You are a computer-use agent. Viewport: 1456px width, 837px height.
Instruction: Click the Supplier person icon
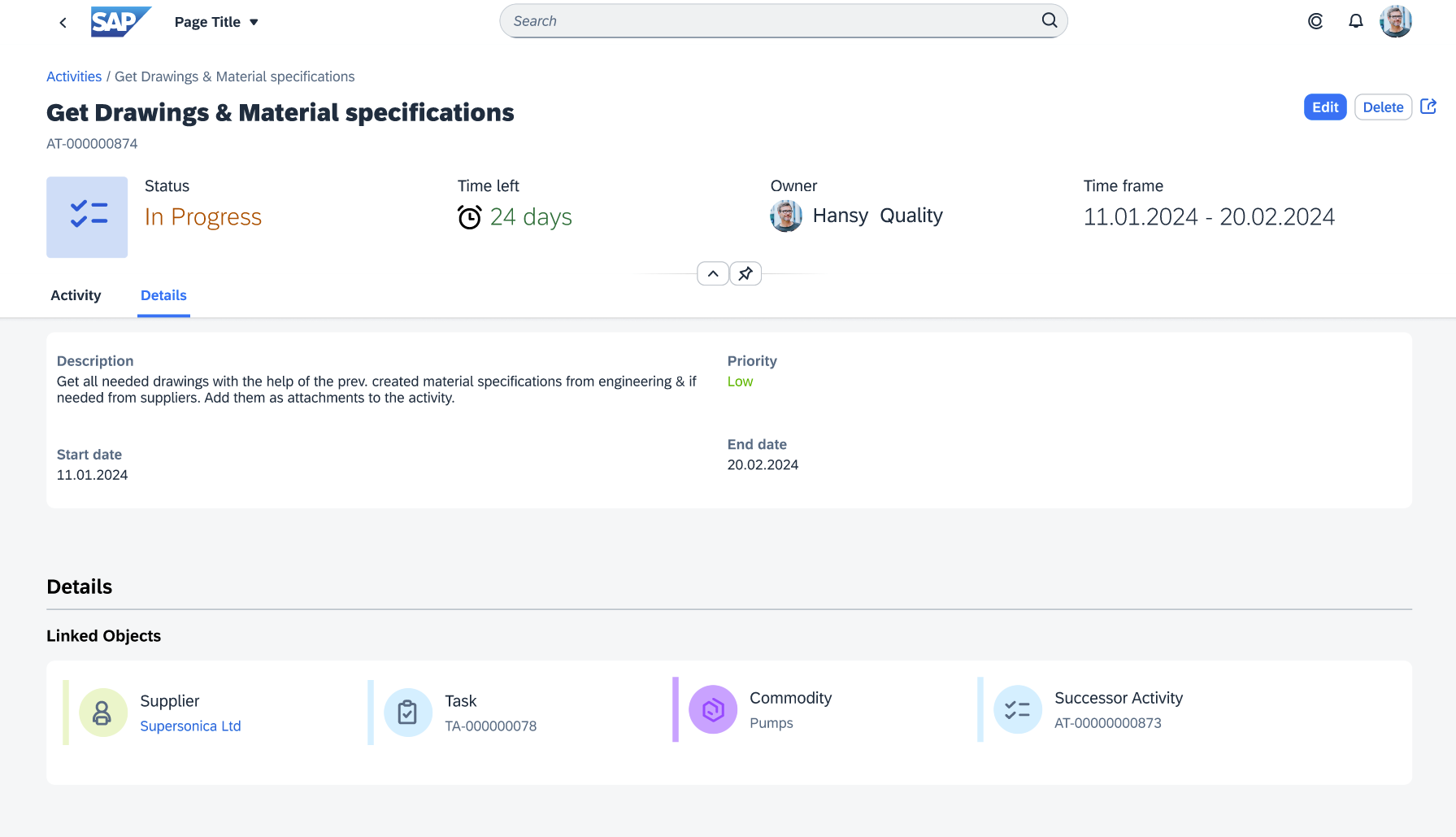click(102, 712)
